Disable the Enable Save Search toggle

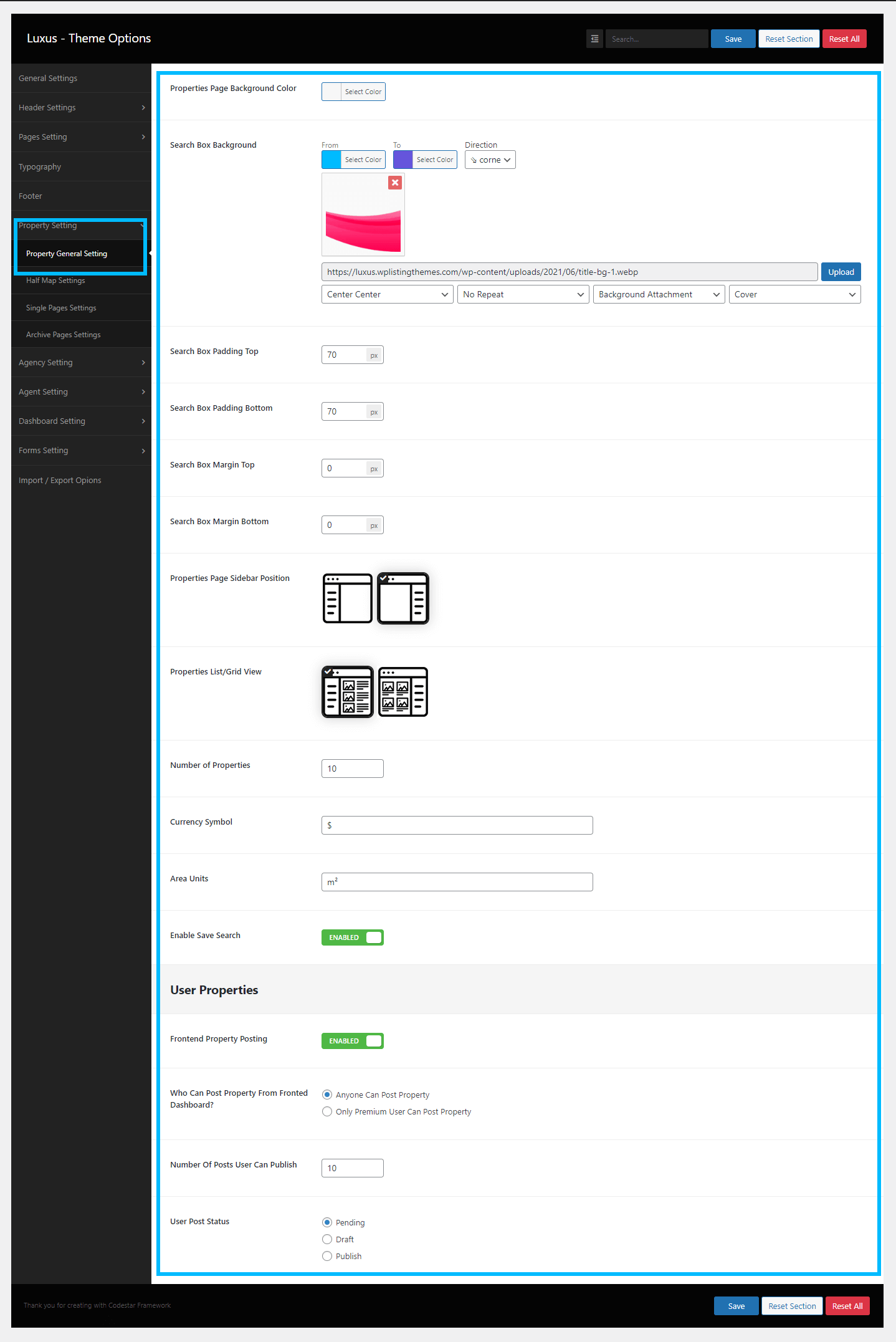point(352,937)
